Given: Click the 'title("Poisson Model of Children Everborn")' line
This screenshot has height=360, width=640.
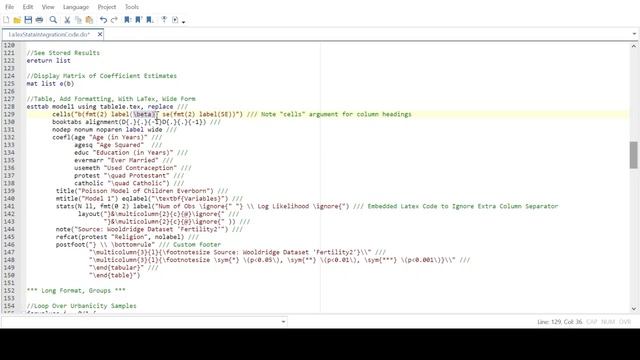Looking at the screenshot, I should 142,191.
